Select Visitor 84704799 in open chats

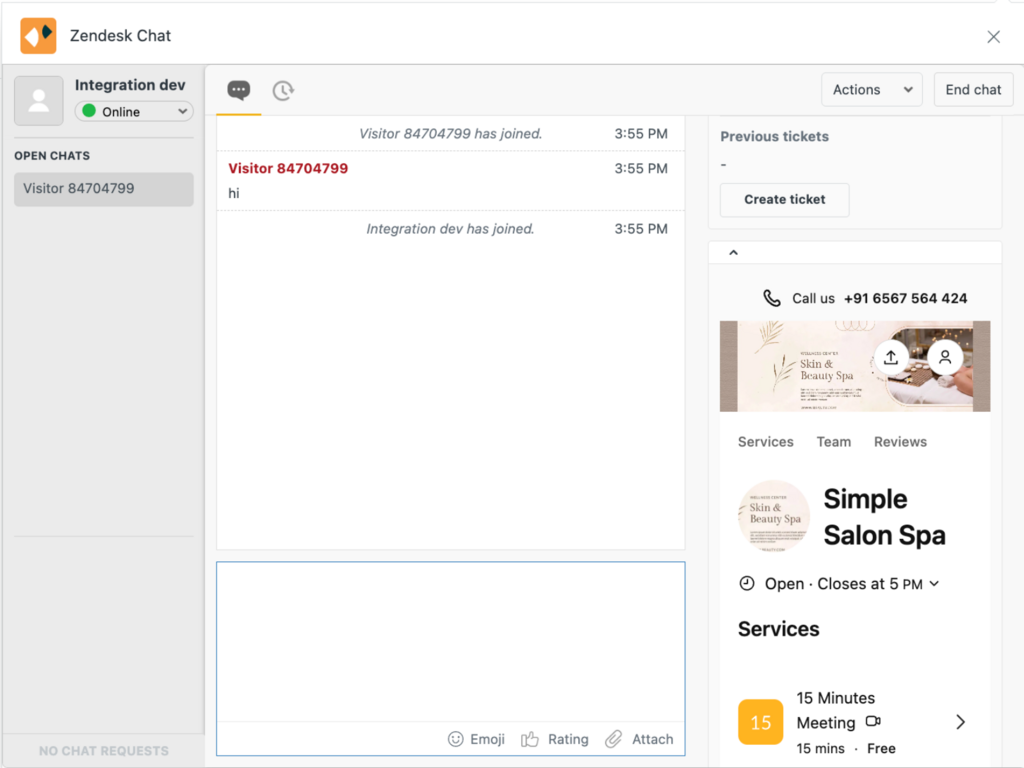click(x=103, y=189)
